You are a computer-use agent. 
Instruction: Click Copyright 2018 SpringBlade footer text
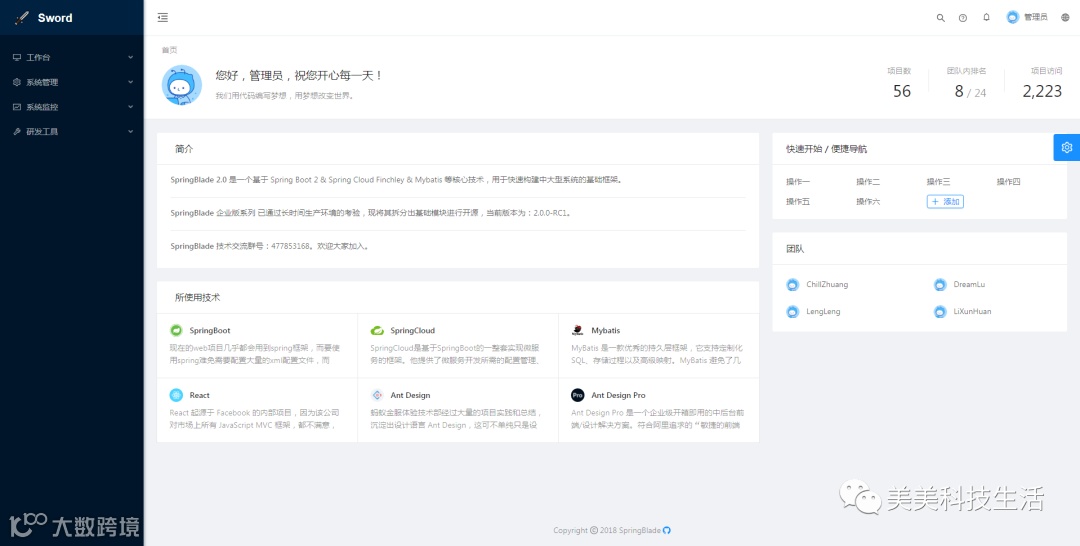607,530
